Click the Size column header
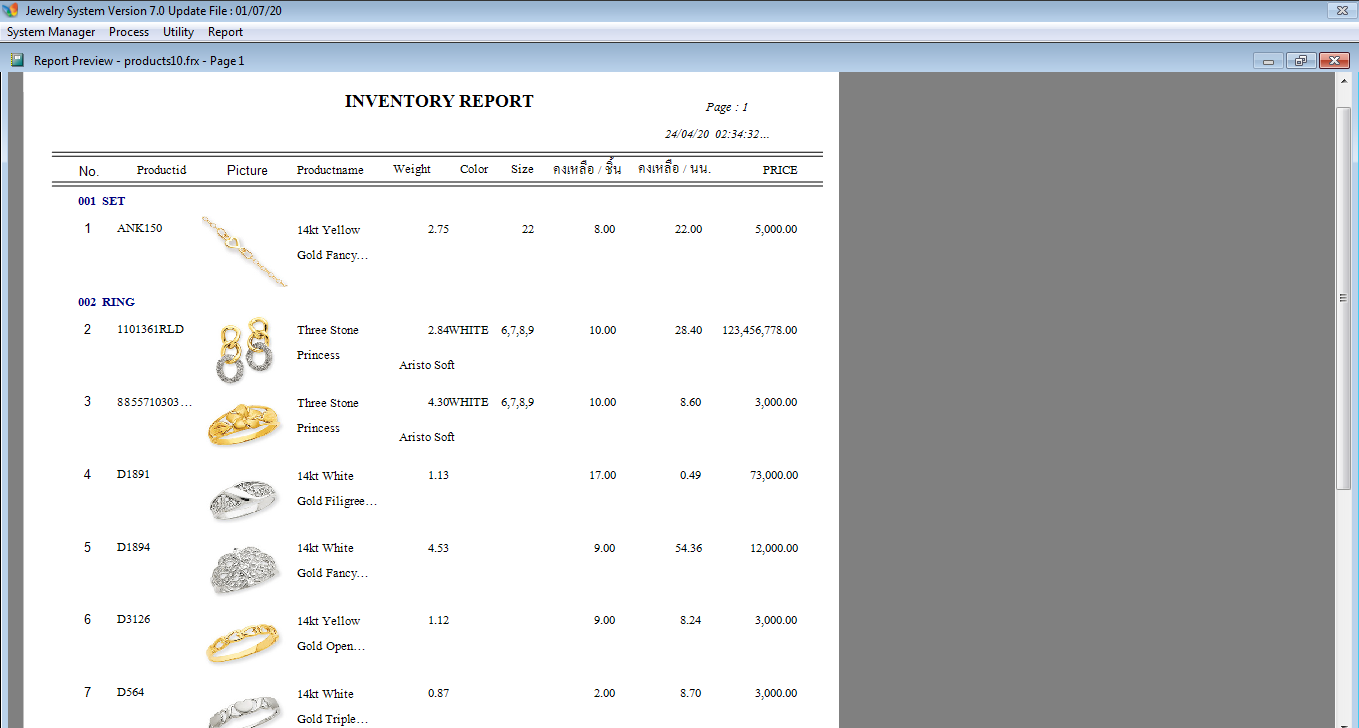 click(x=522, y=169)
